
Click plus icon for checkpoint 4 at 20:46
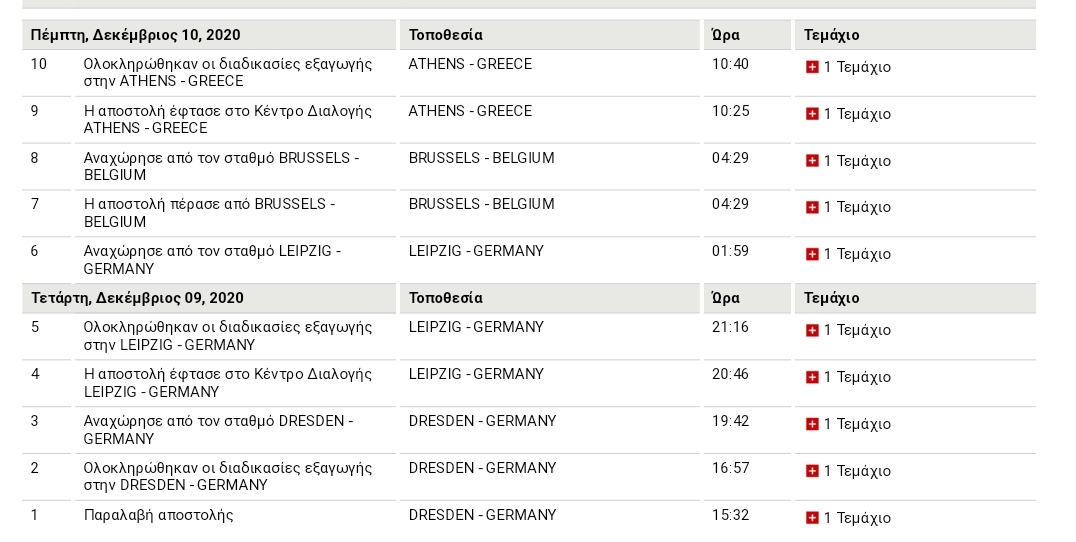click(x=812, y=377)
